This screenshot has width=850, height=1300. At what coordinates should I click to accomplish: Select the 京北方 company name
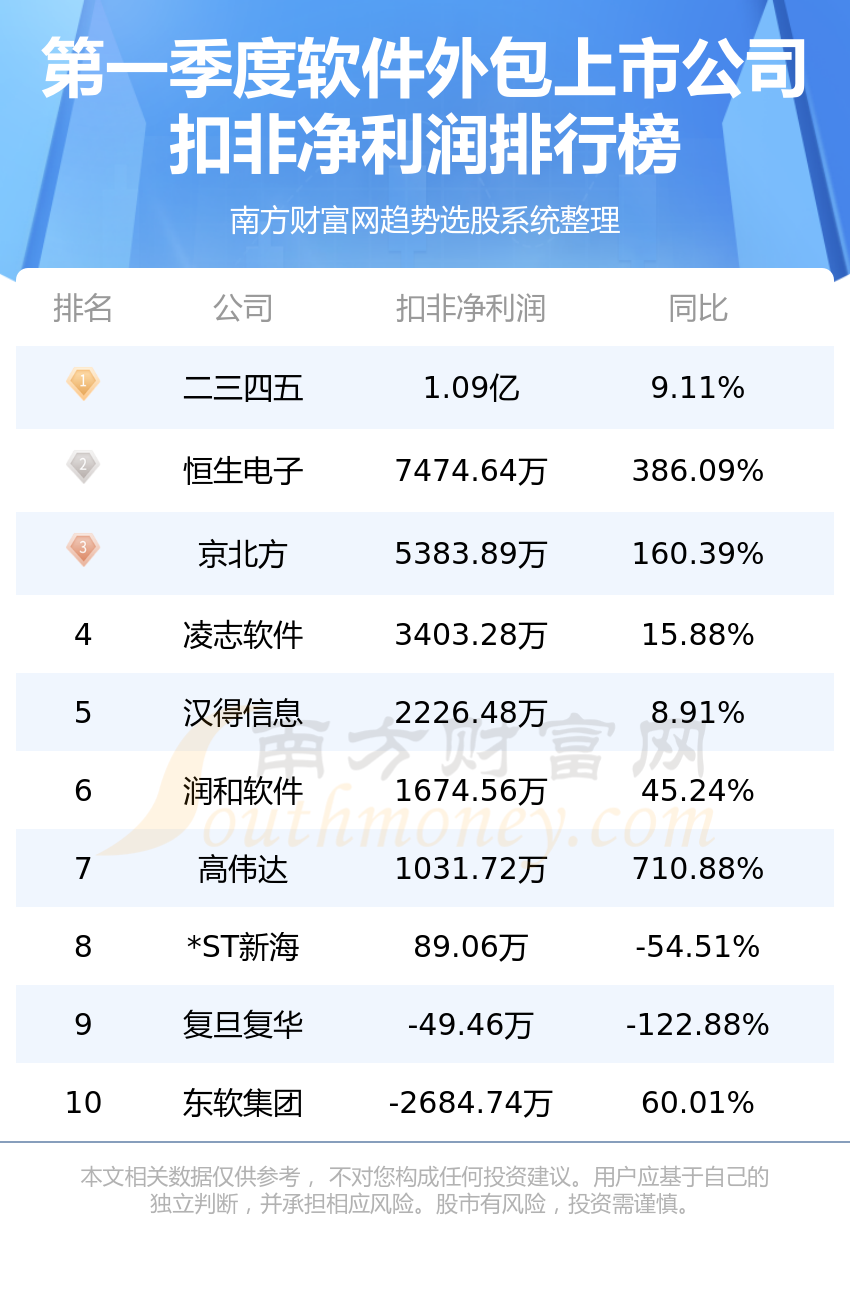pos(243,554)
